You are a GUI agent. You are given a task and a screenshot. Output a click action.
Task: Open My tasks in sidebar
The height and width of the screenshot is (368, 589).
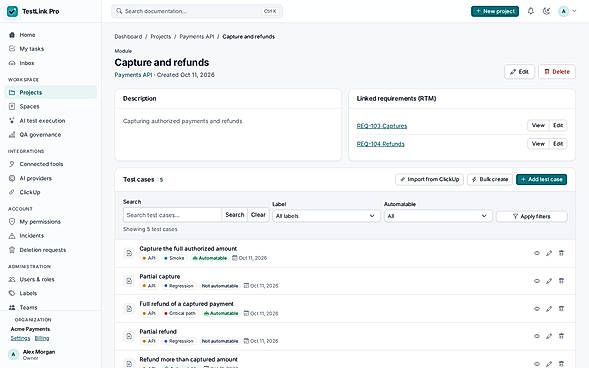click(50, 49)
